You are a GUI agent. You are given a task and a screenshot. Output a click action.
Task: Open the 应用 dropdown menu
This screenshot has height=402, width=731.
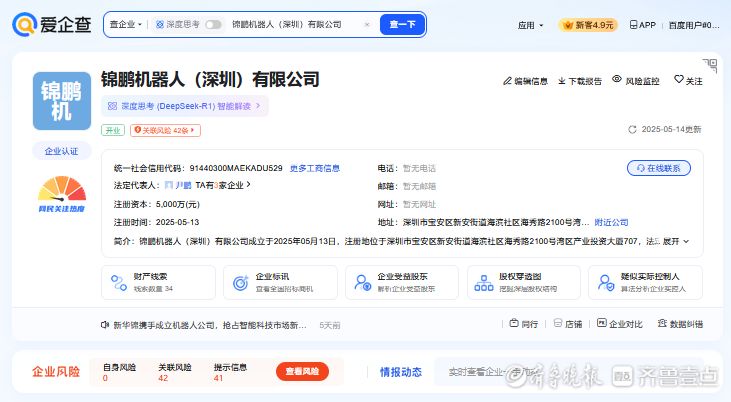531,25
